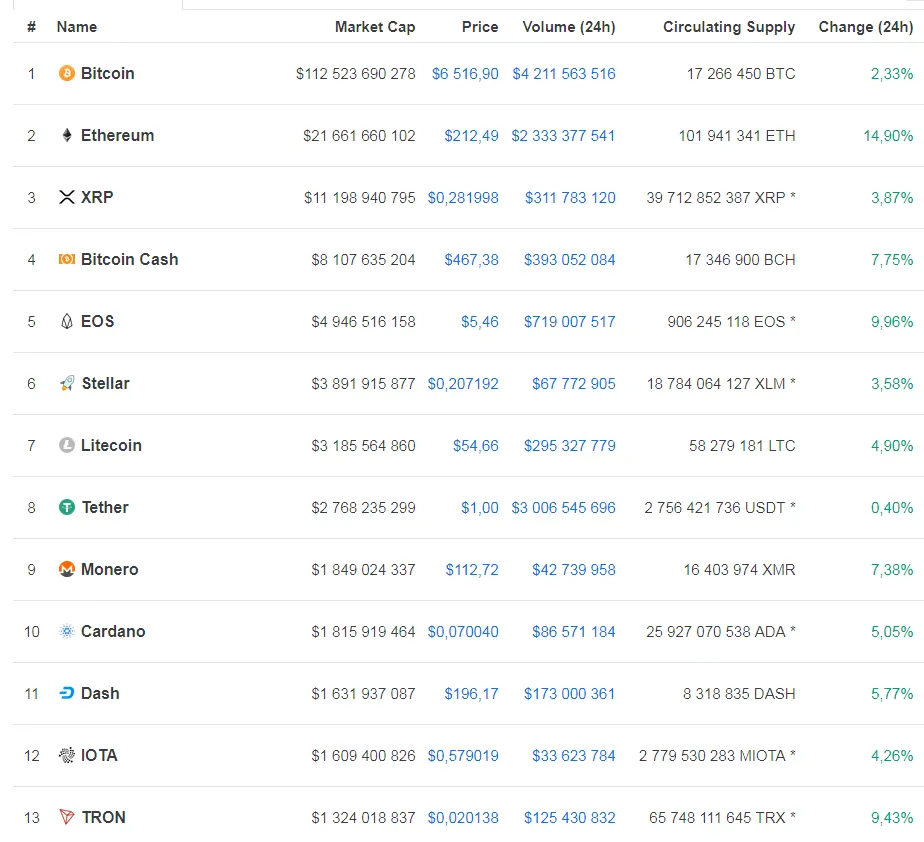The width and height of the screenshot is (924, 842).
Task: Click Bitcoin Cash price $467,38
Action: pyautogui.click(x=471, y=259)
